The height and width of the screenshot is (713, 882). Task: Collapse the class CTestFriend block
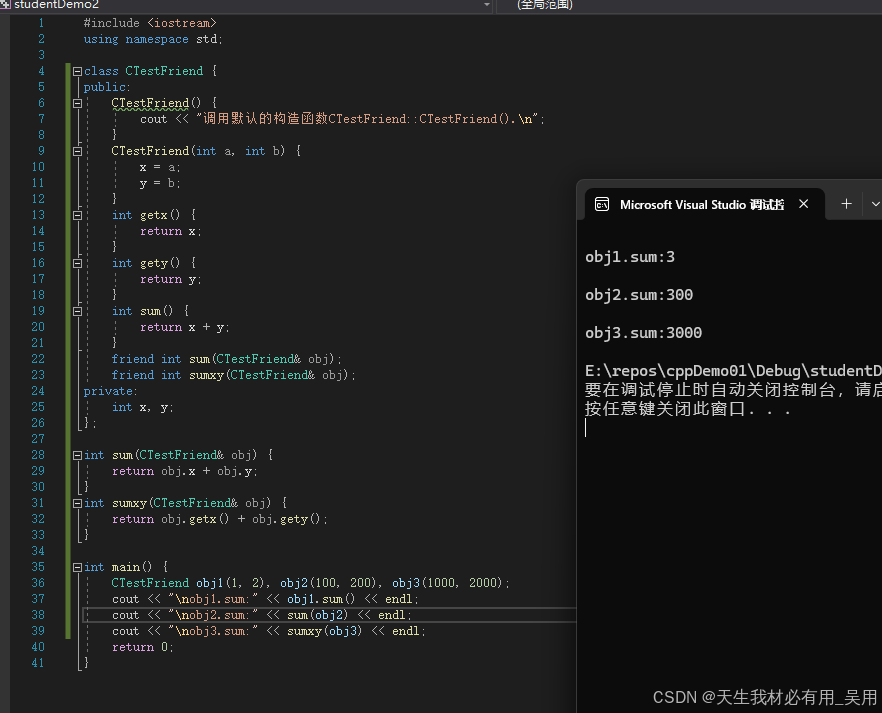tap(78, 71)
